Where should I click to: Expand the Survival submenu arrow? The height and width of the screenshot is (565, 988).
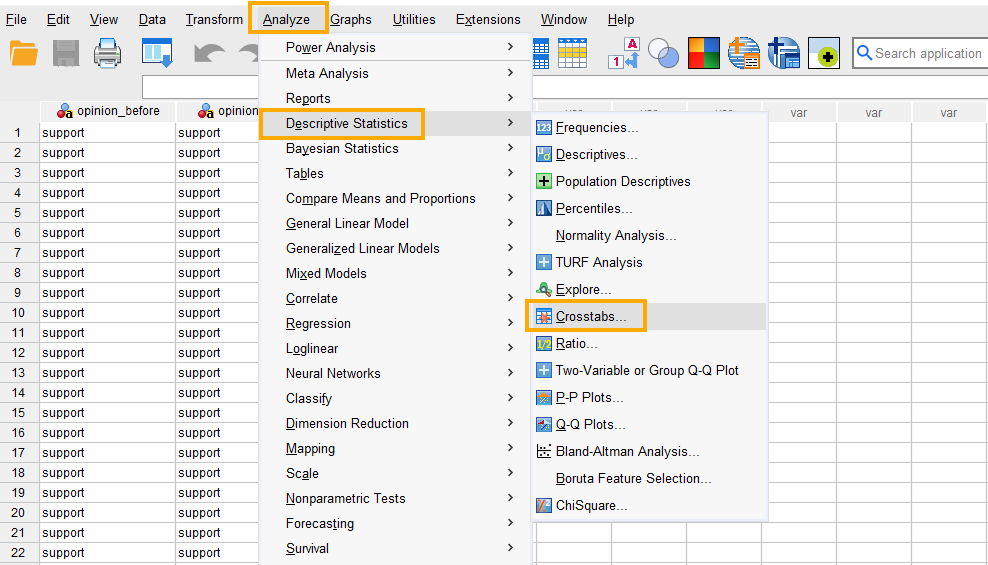click(510, 548)
